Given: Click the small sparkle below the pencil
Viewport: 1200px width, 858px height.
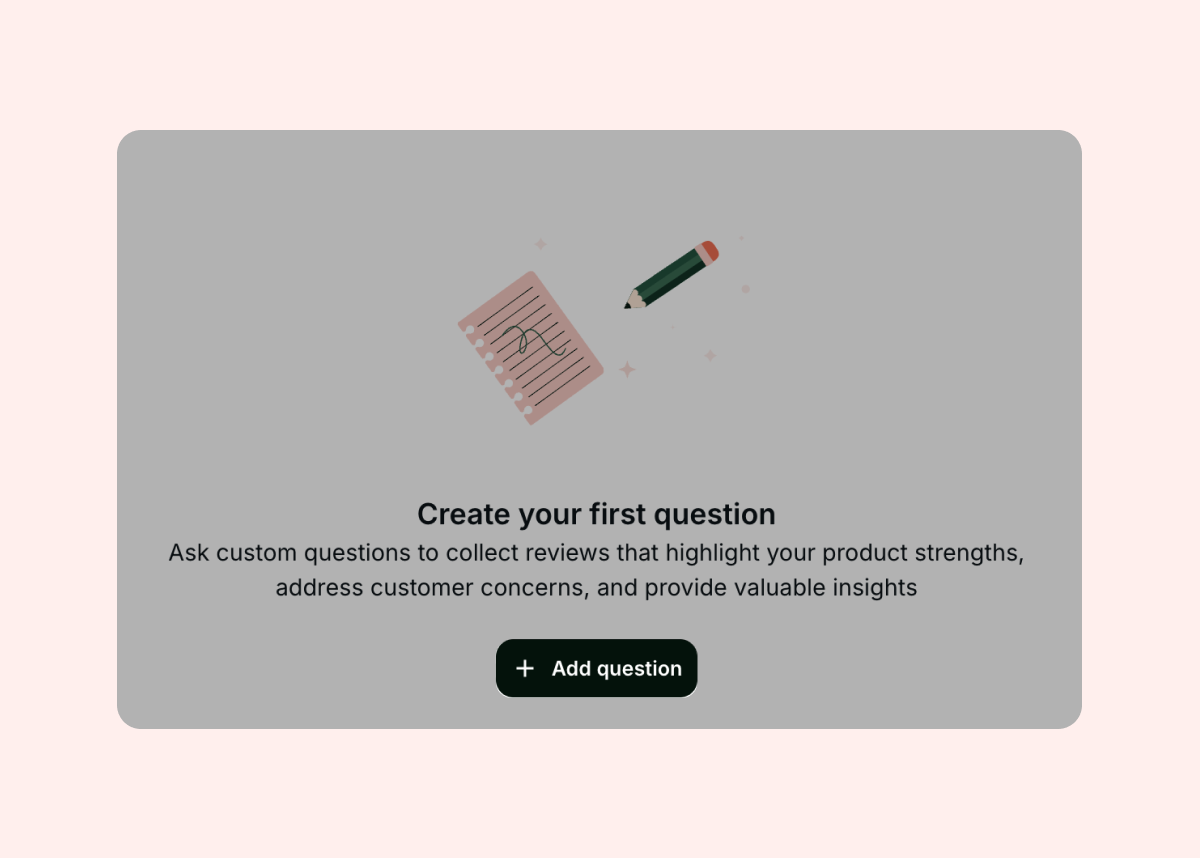Looking at the screenshot, I should [x=710, y=355].
